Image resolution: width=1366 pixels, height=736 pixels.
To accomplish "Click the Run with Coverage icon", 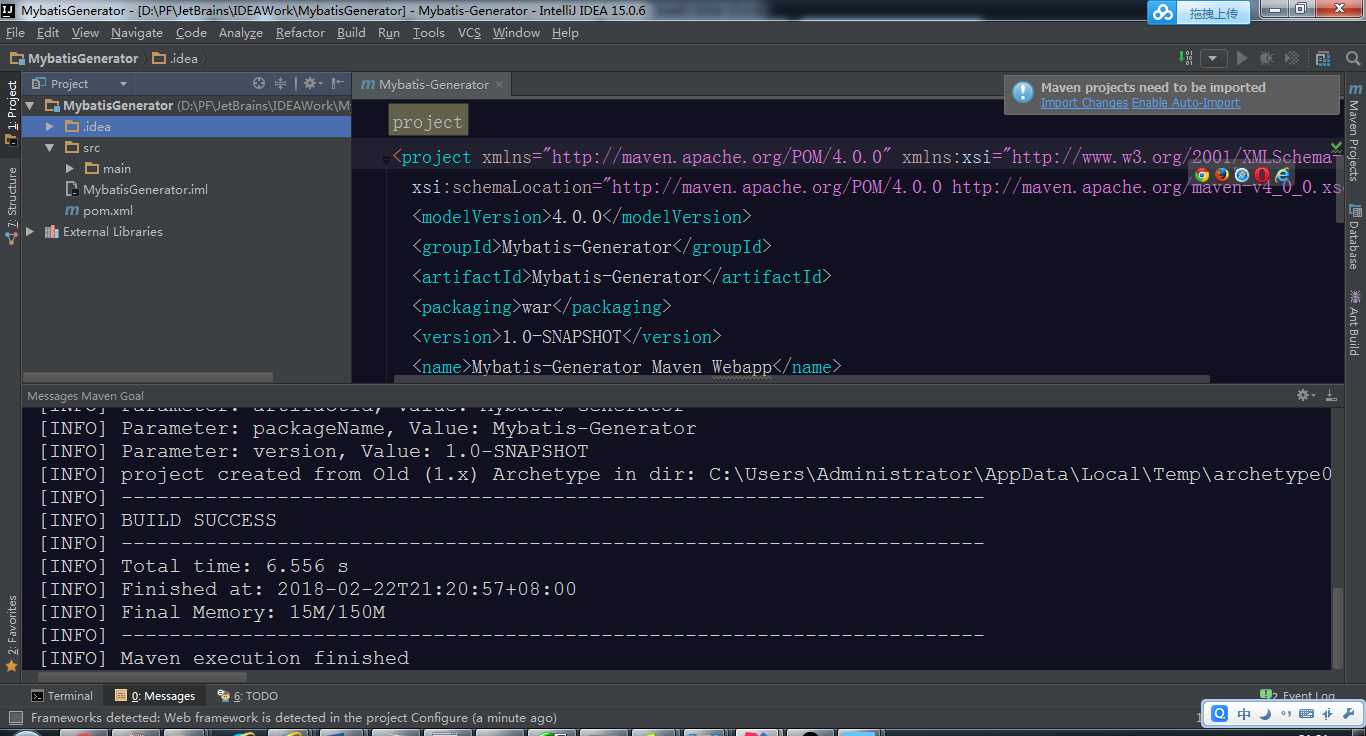I will (x=1293, y=58).
